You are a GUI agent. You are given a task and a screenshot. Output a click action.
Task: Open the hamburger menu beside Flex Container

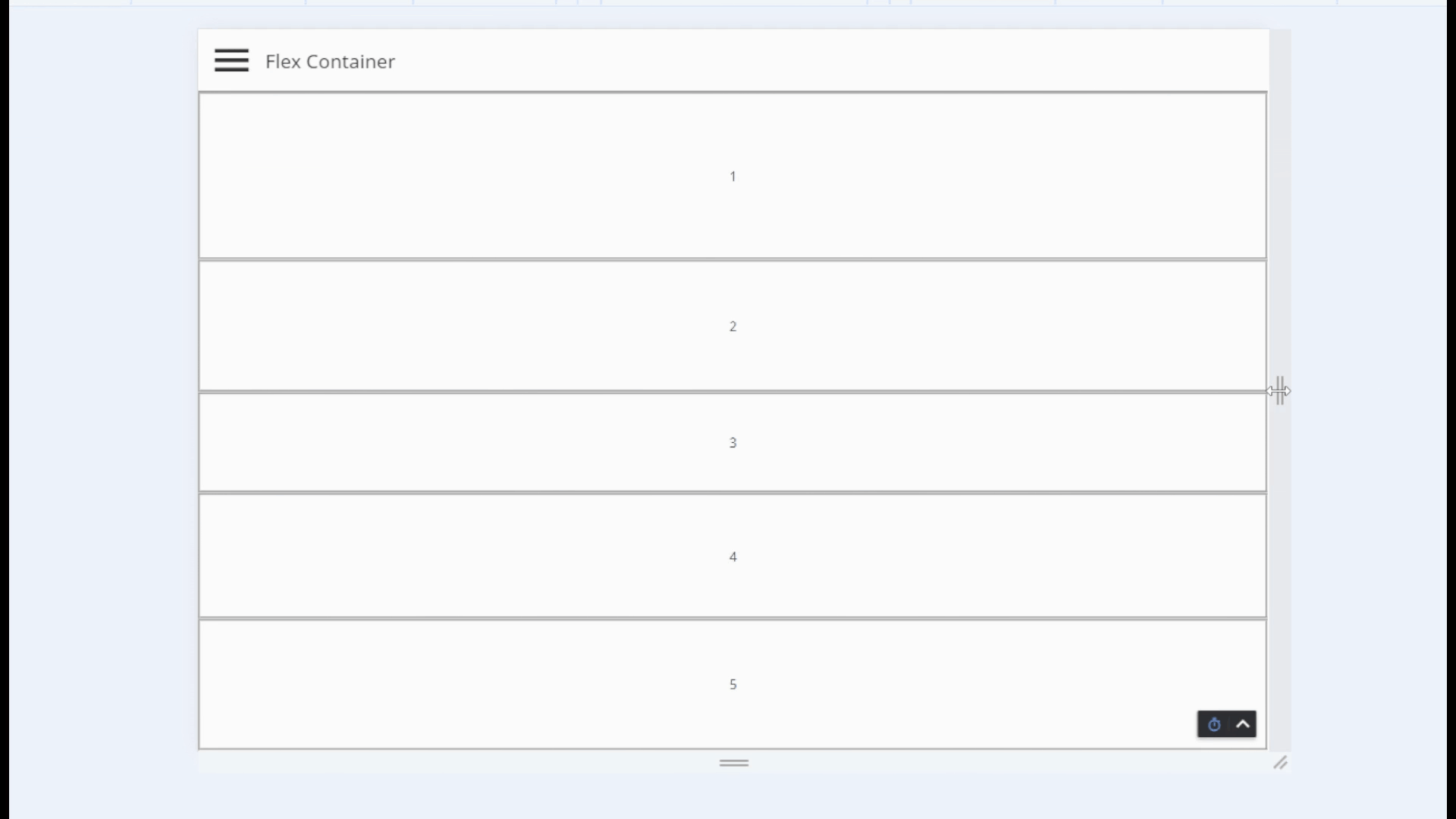[x=231, y=61]
